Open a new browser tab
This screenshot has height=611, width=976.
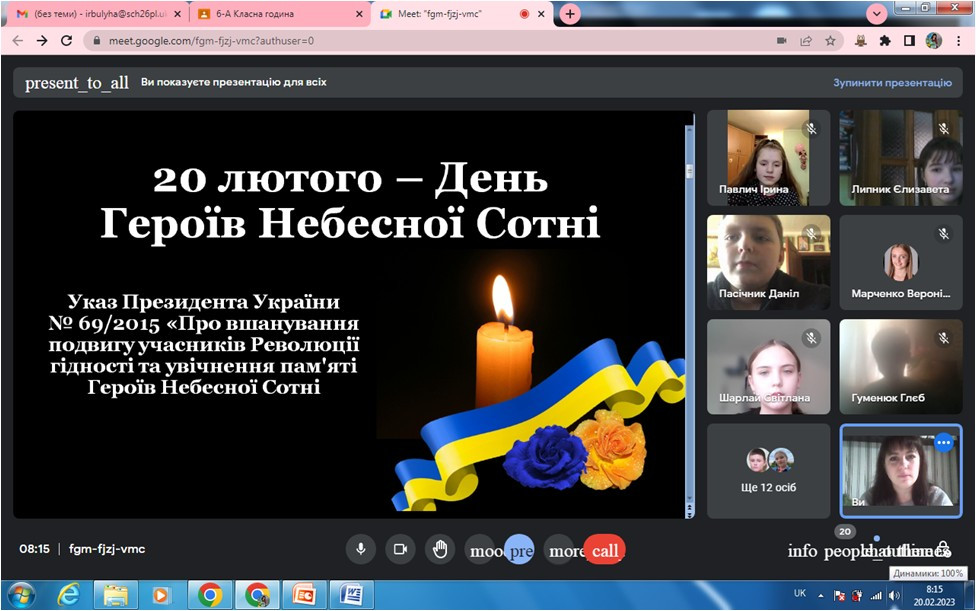[x=570, y=14]
